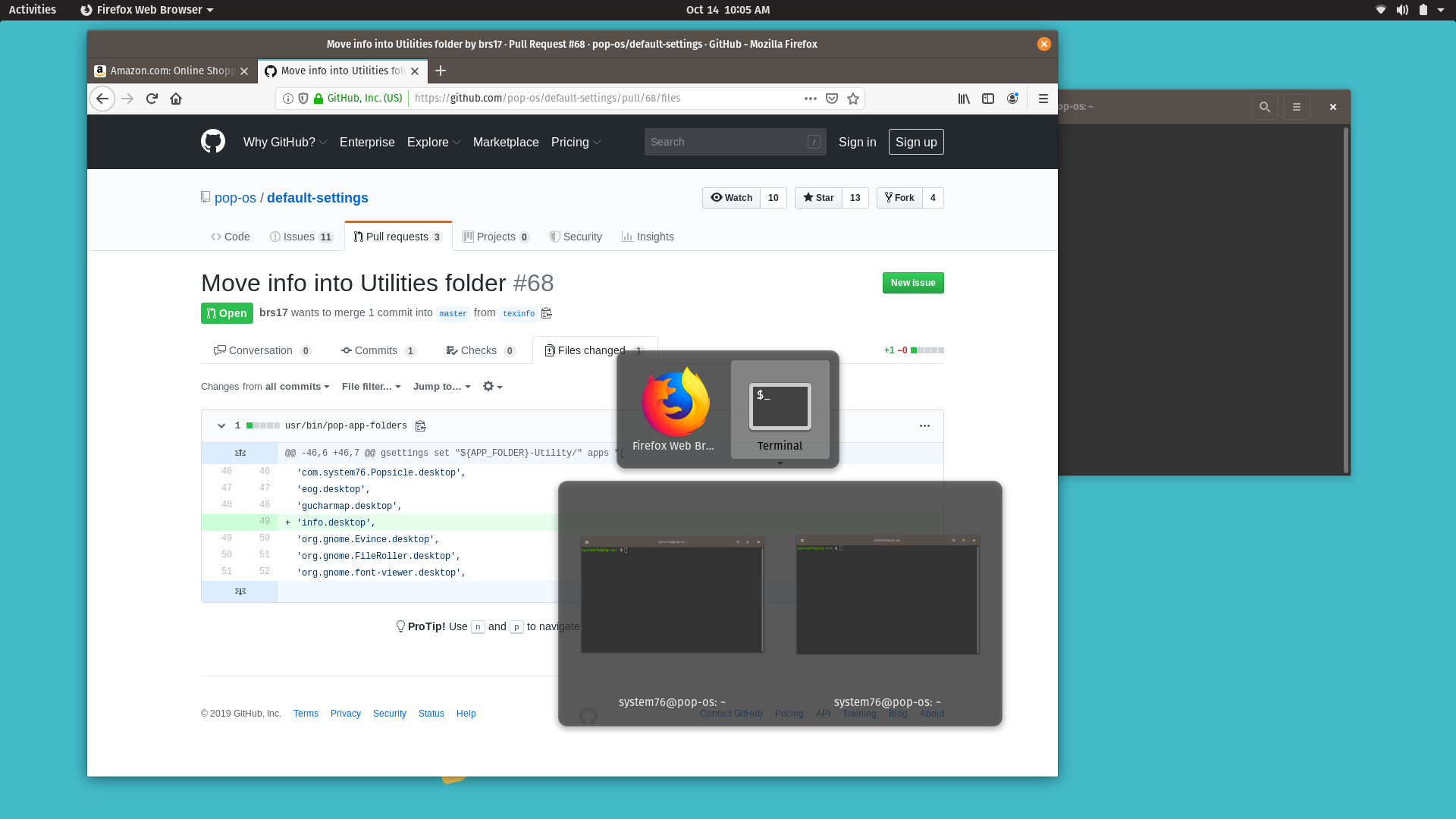Toggle the Firefox sidebar icon
1456x819 pixels.
(988, 99)
